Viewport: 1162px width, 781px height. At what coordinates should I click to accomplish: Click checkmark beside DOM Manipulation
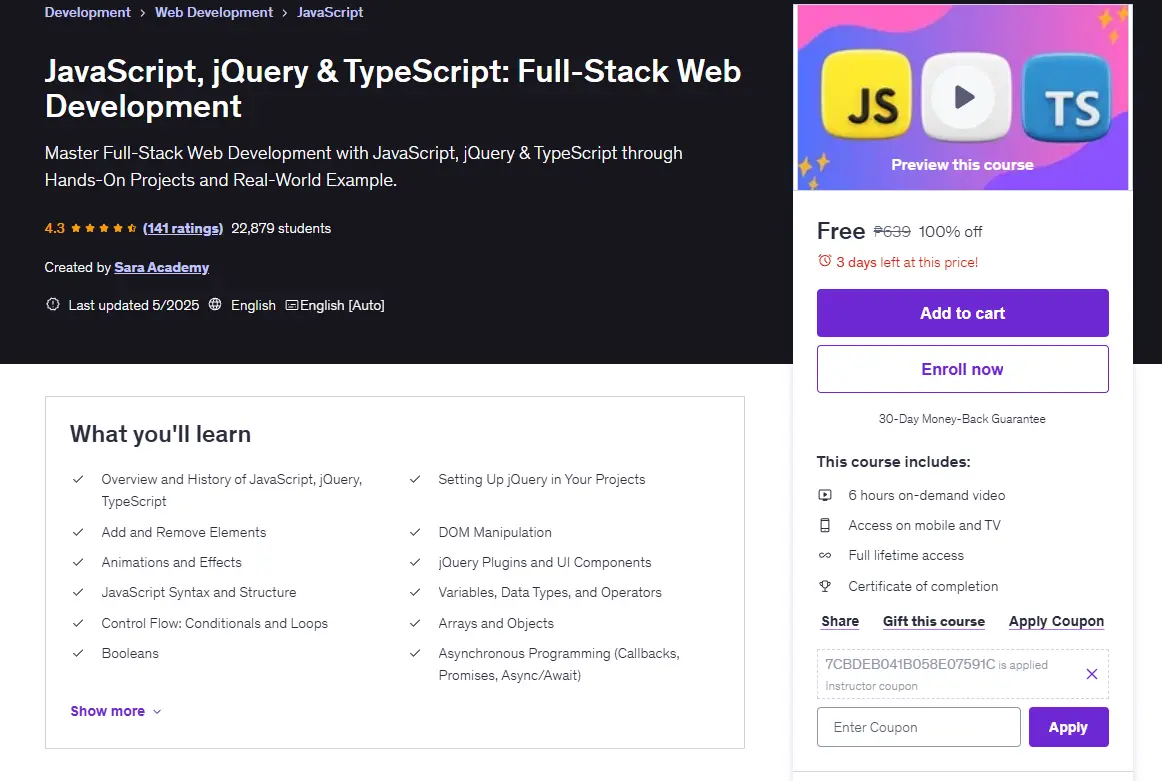click(x=415, y=532)
